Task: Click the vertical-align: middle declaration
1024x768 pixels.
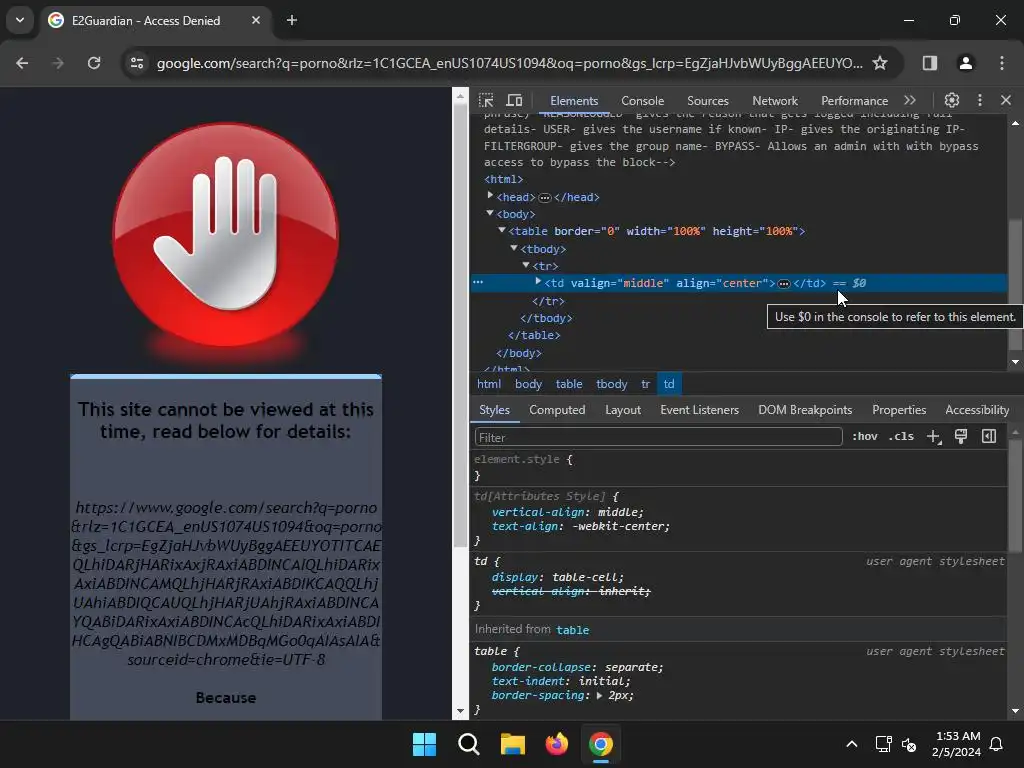Action: 567,512
